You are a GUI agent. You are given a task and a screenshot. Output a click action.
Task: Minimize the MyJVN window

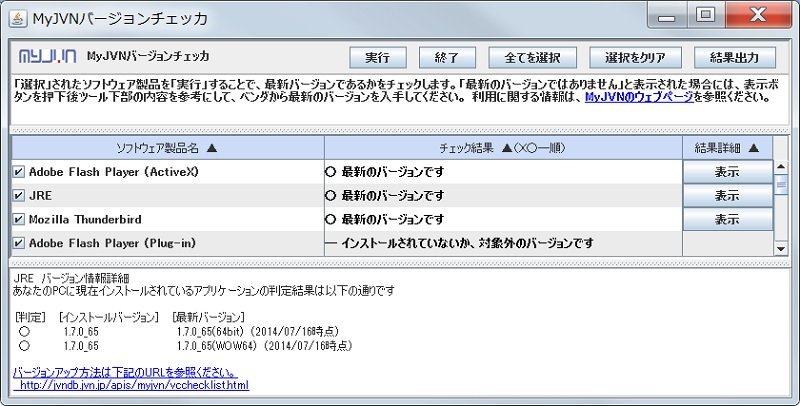point(666,16)
